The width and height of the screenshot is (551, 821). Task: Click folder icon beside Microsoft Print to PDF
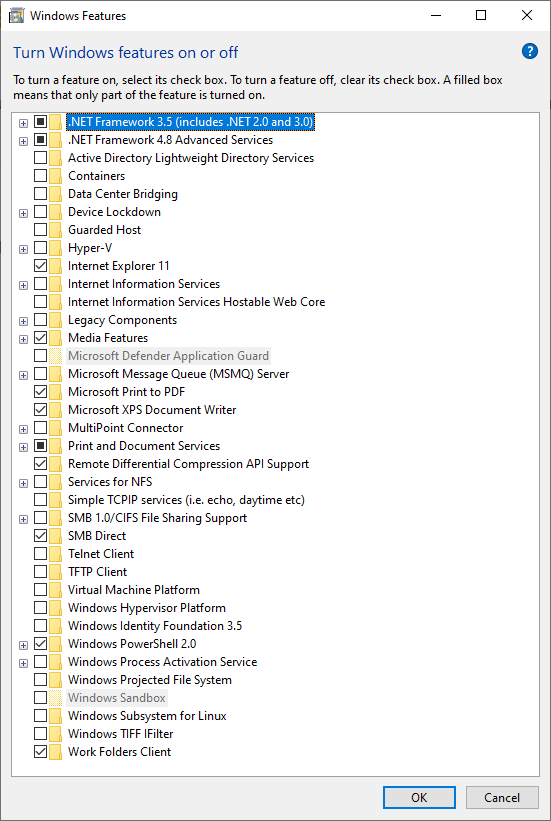click(56, 392)
